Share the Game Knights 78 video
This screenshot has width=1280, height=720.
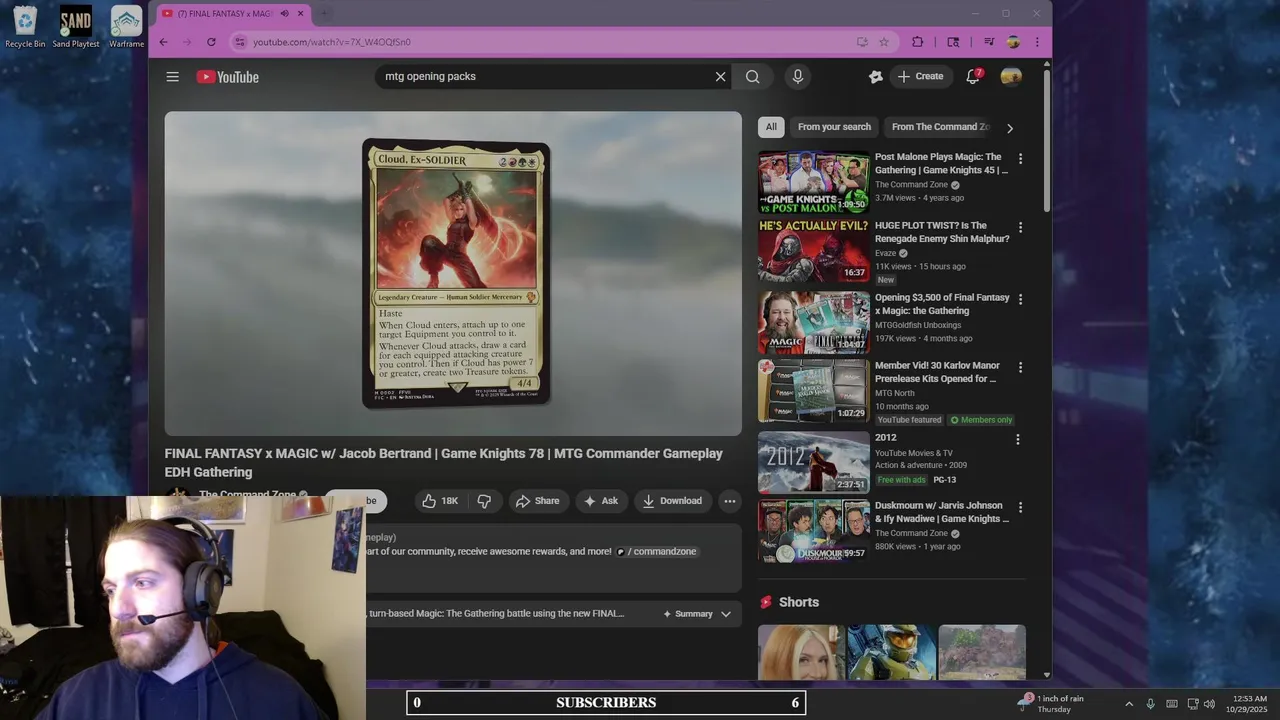pyautogui.click(x=537, y=501)
